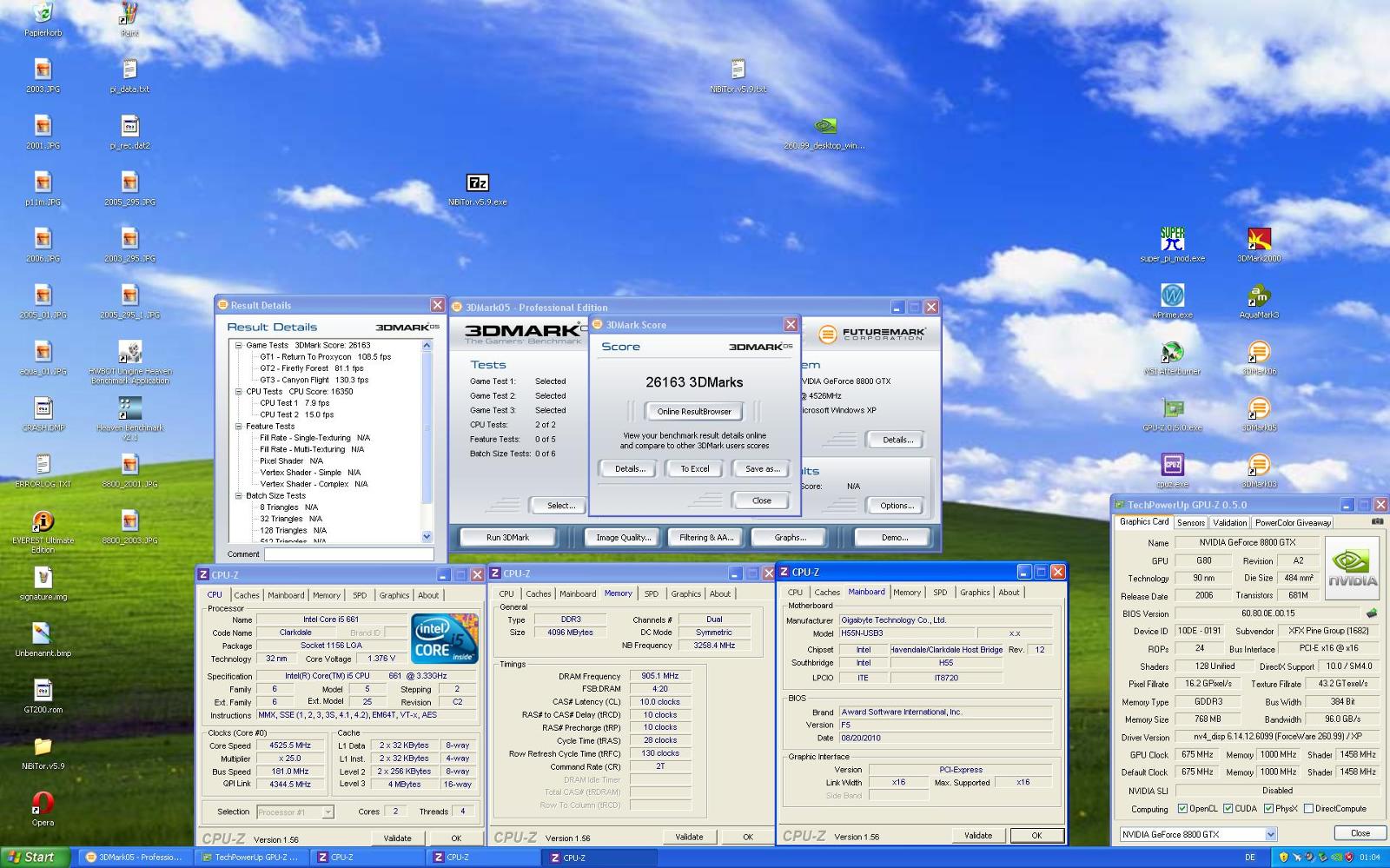
Task: Open Image Quality... in 3DMark05
Action: point(623,538)
